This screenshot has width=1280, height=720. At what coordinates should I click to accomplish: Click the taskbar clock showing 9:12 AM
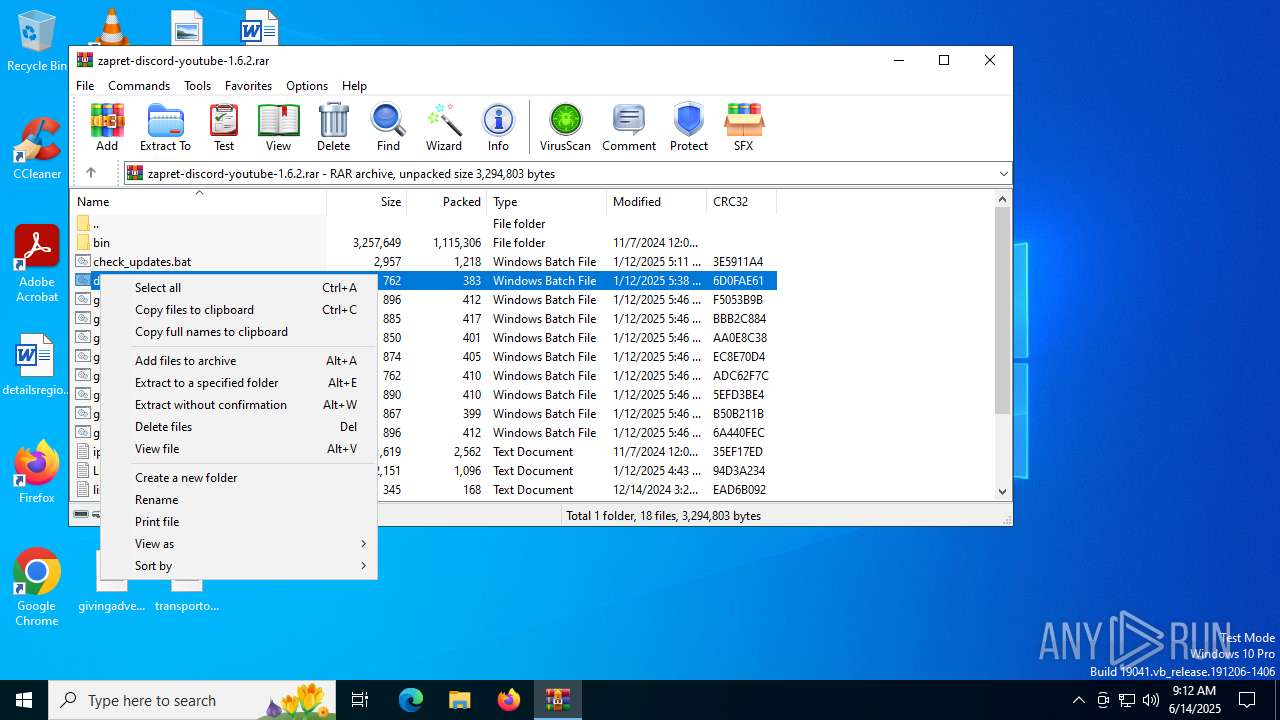coord(1194,700)
